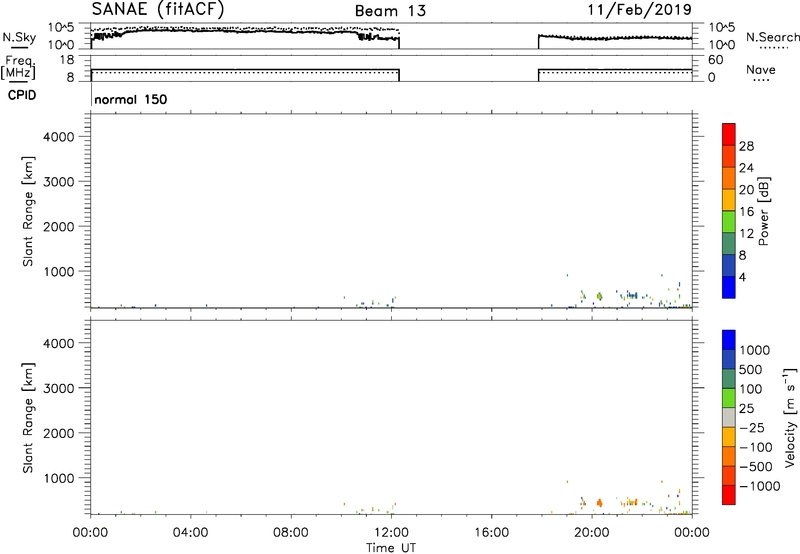Pick the light green 12–16 dB Power segment

[x=729, y=221]
